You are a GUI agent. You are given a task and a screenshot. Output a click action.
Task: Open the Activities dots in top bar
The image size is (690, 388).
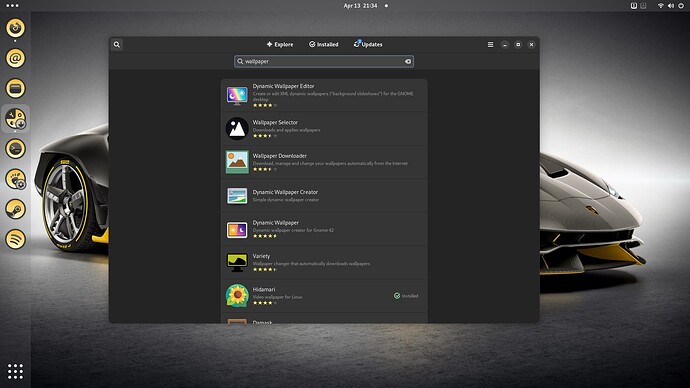coord(12,6)
